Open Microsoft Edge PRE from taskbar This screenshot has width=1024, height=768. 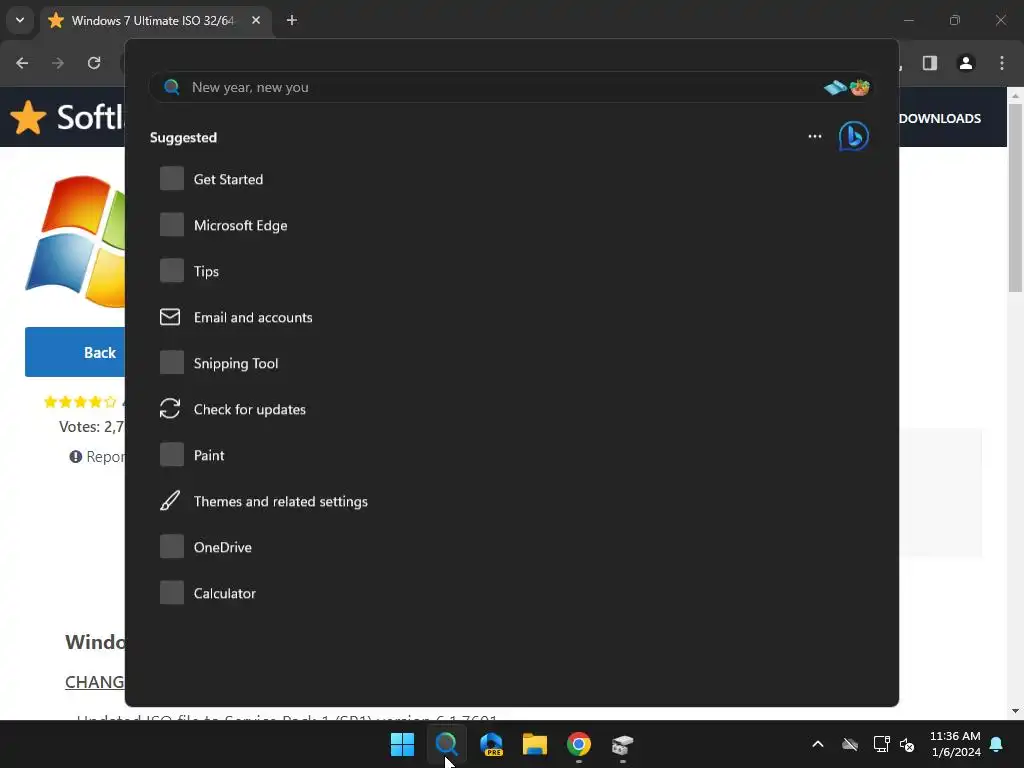coord(491,744)
